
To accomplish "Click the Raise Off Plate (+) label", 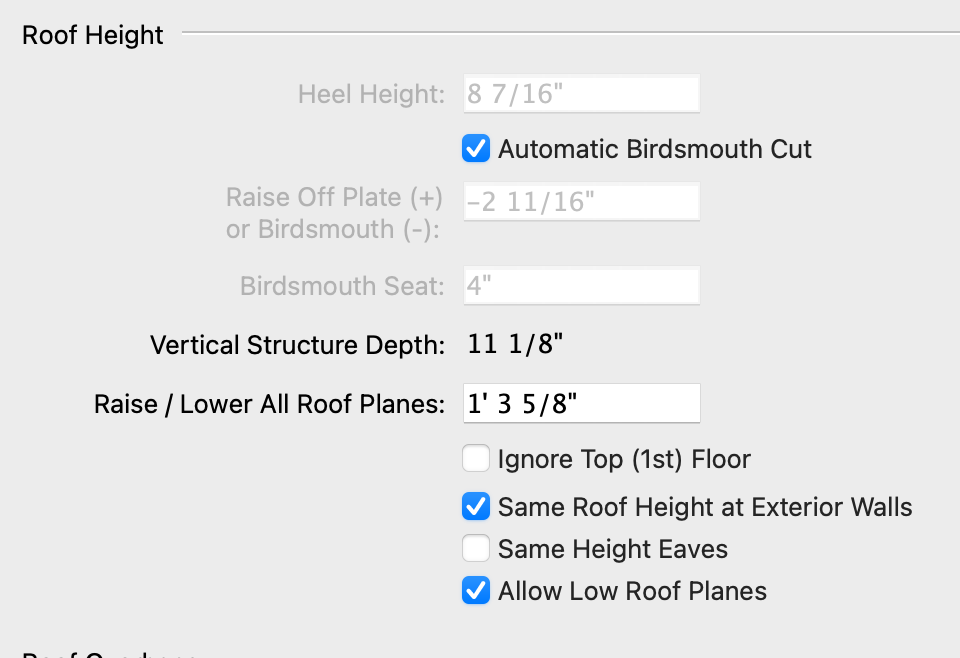I will pyautogui.click(x=334, y=197).
